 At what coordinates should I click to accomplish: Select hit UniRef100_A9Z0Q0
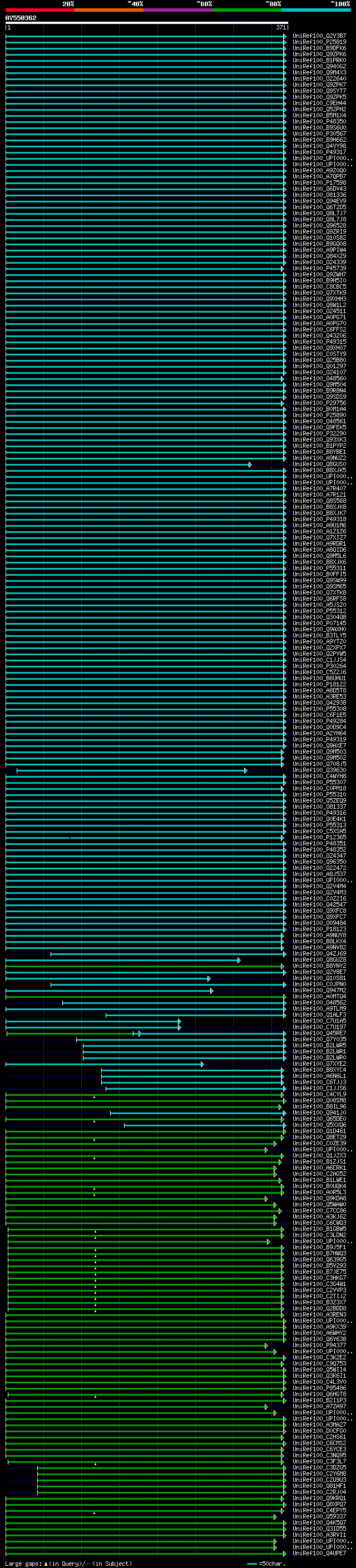click(x=319, y=170)
